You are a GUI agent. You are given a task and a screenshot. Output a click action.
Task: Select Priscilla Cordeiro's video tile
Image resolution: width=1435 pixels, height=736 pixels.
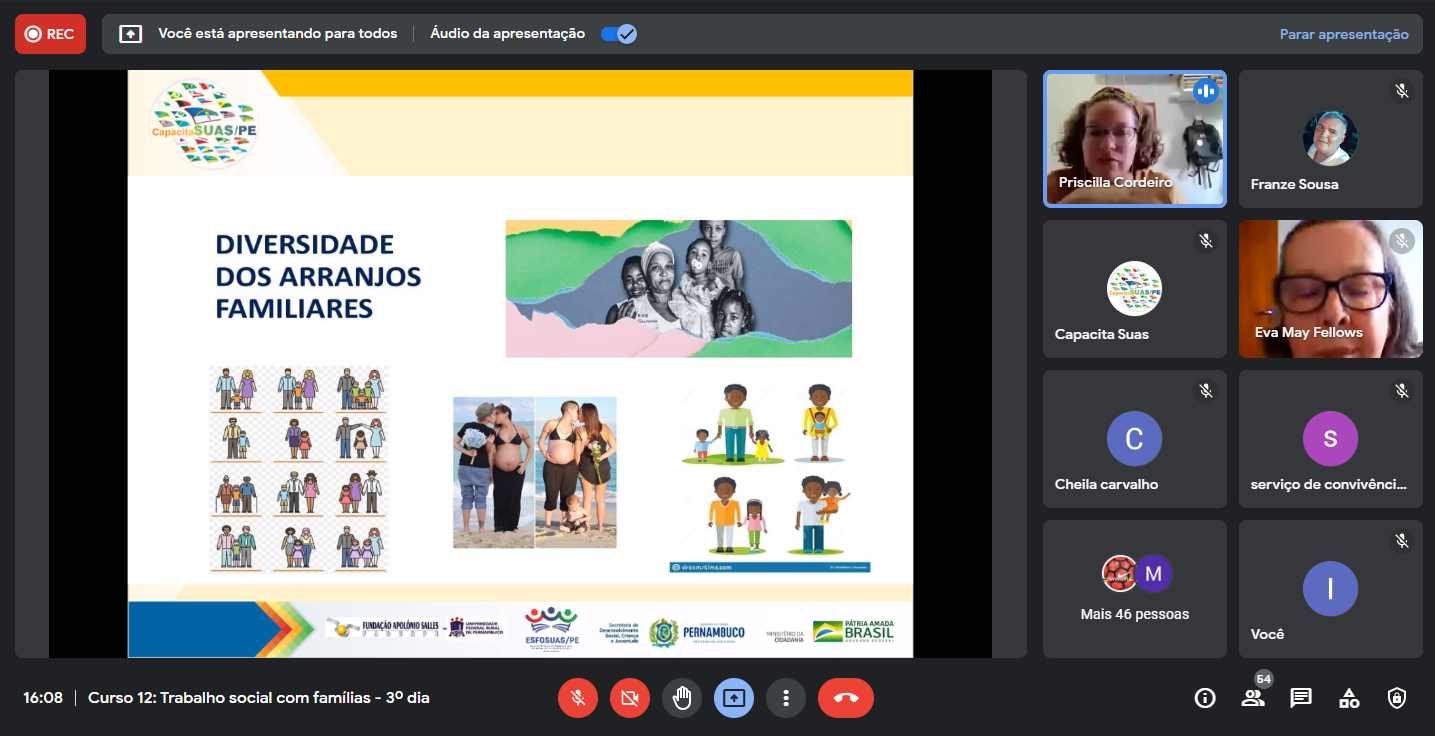coord(1134,139)
